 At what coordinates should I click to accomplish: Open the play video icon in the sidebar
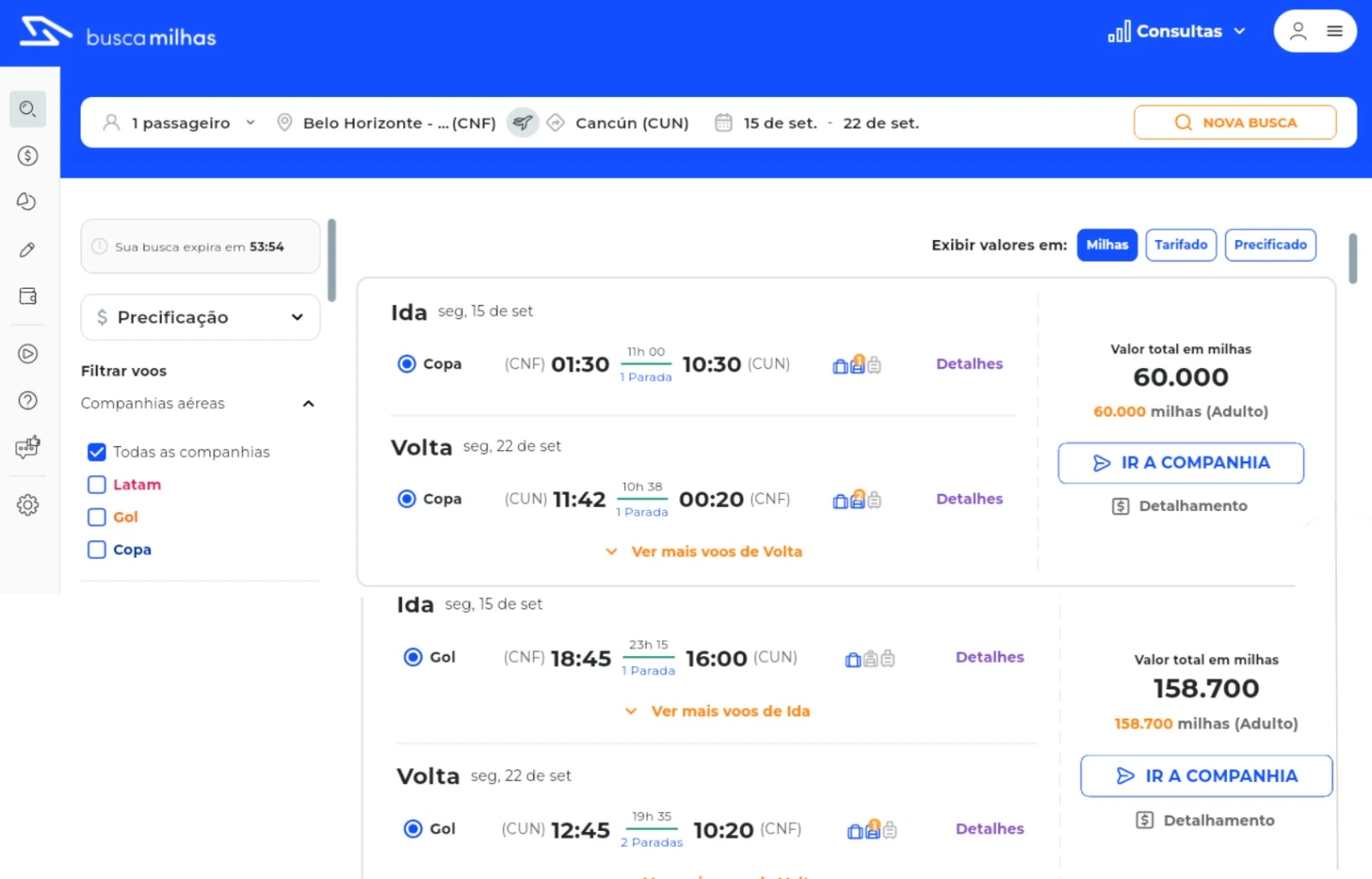click(27, 353)
